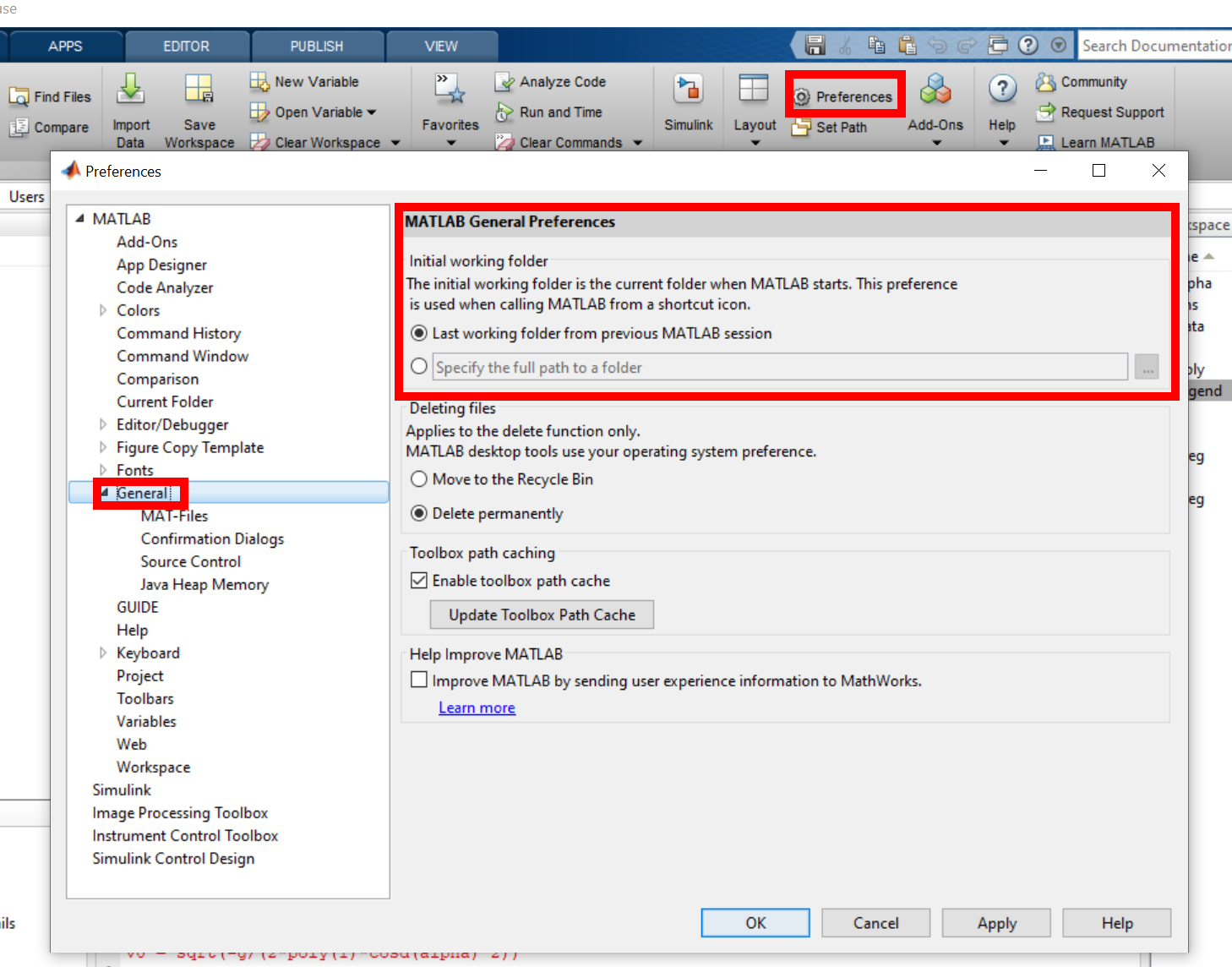Click the Open Variable icon
Image resolution: width=1232 pixels, height=967 pixels.
pos(259,112)
